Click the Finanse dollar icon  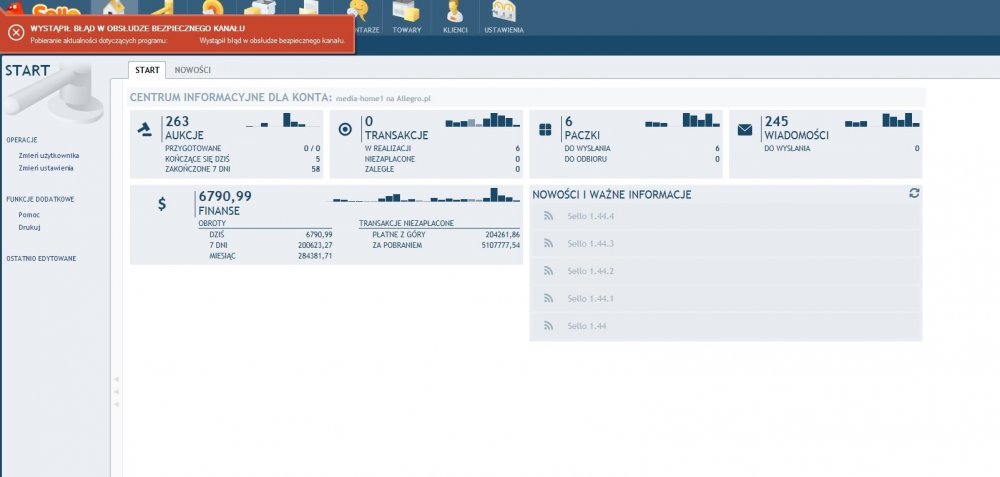coord(162,204)
